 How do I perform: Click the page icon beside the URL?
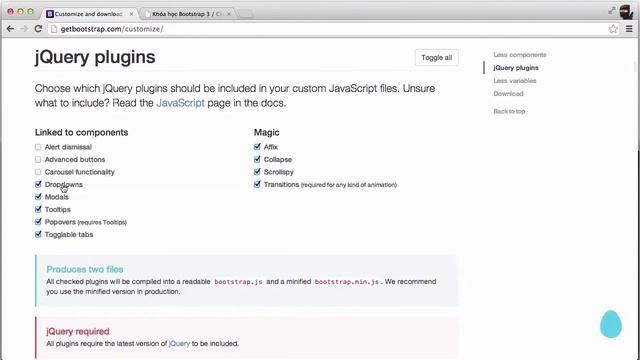(54, 29)
